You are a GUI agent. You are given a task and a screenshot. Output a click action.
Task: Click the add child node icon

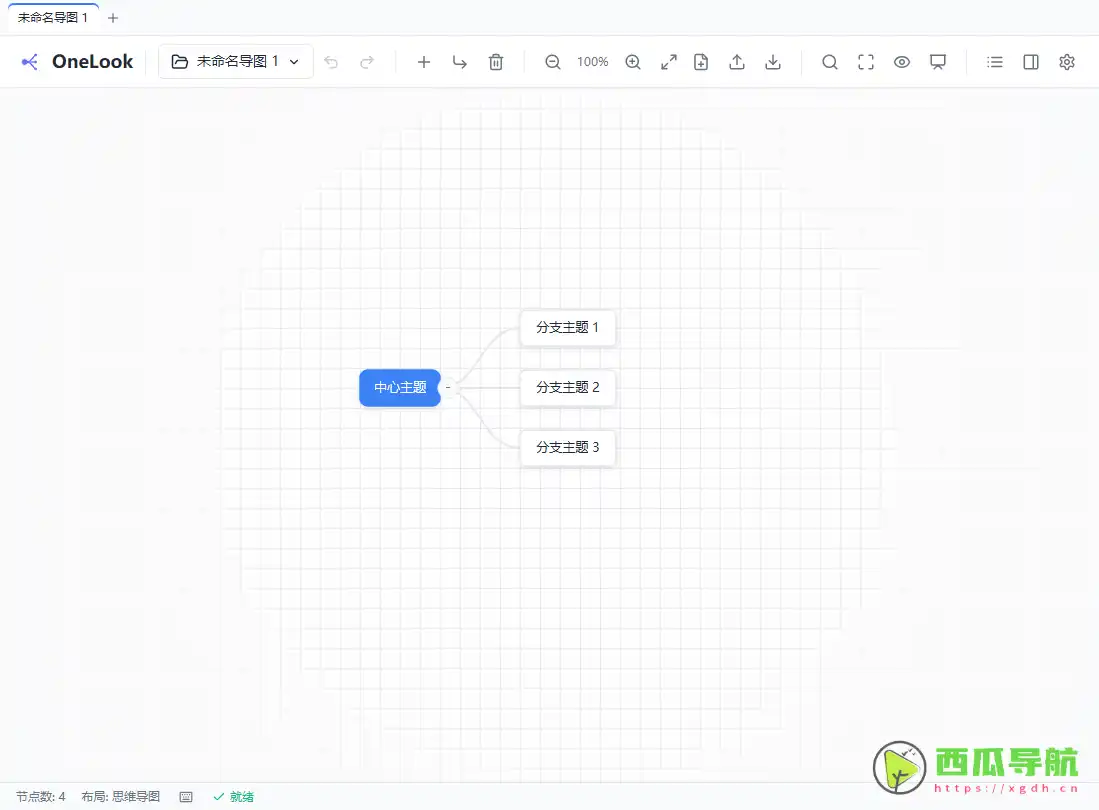(x=459, y=61)
